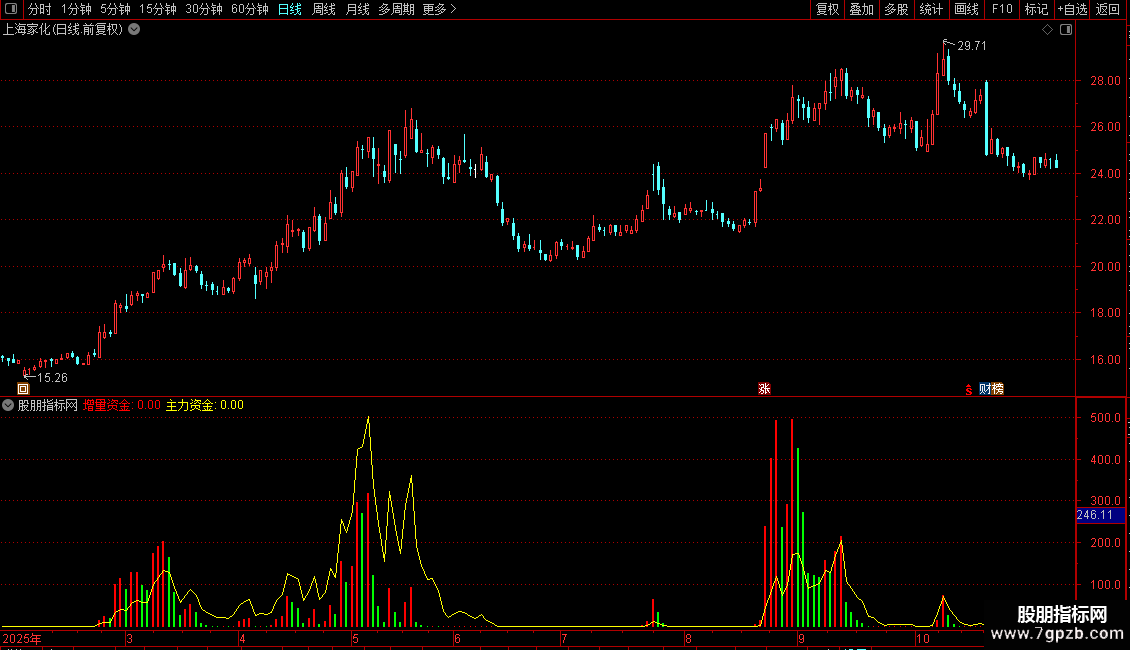This screenshot has width=1130, height=650.
Task: Click the 500.0 indicator axis label
Action: click(x=1105, y=417)
